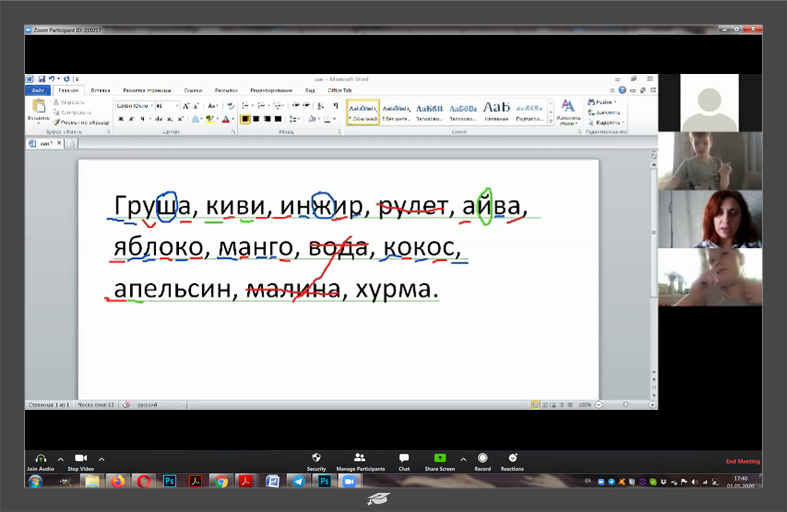Open Word help with the question mark icon
The width and height of the screenshot is (787, 512).
[x=622, y=90]
